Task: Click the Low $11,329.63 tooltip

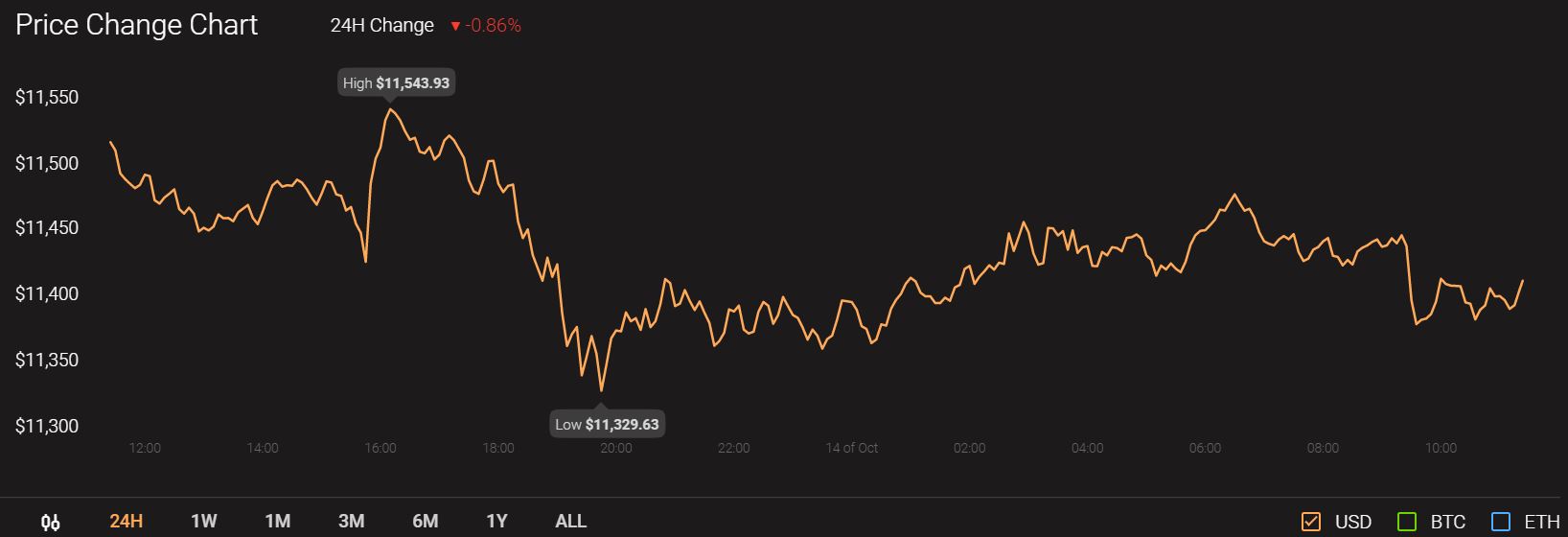Action: [607, 424]
